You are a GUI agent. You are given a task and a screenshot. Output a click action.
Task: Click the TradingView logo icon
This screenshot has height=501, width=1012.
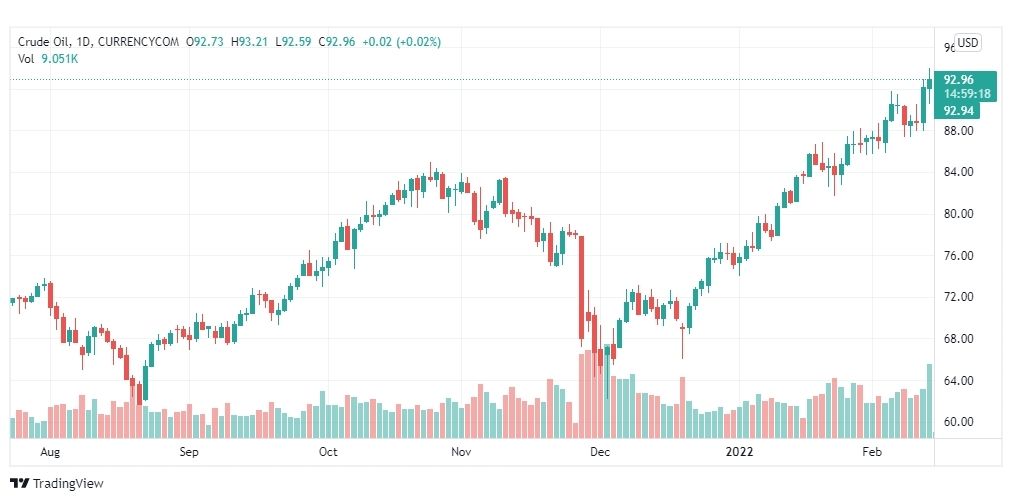coord(20,483)
